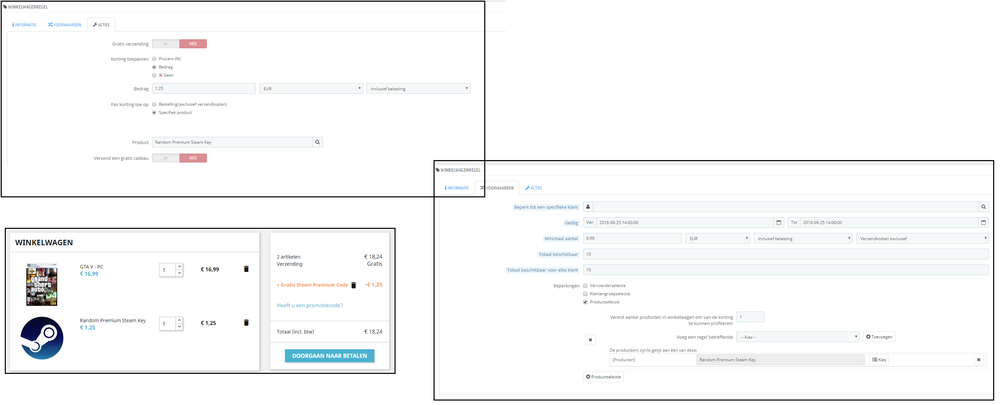Screen dimensions: 1000x405
Task: Click the Bedrag field containing 1.25
Action: 204,89
